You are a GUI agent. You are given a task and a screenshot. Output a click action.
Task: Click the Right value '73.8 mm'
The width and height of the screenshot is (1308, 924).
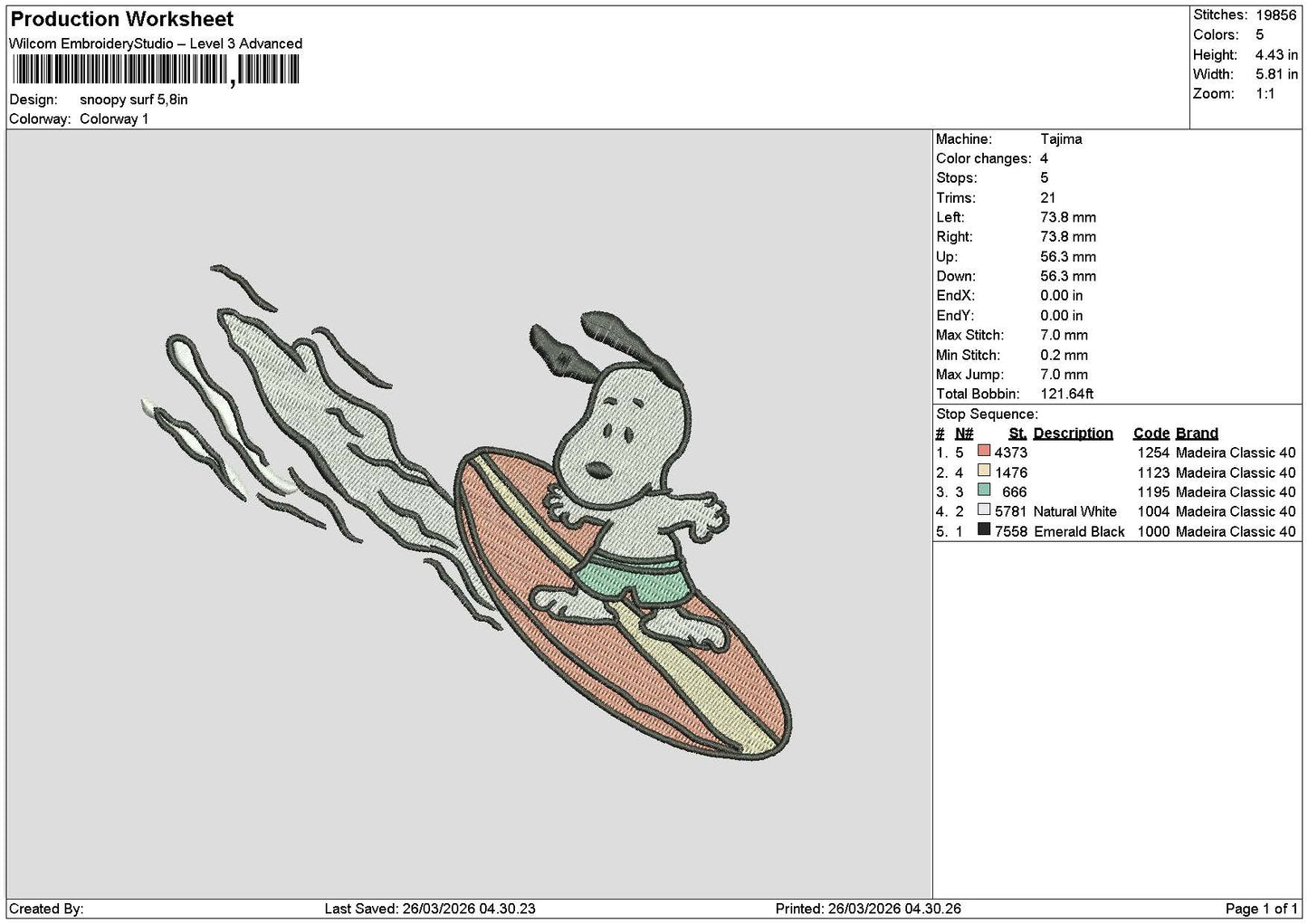(1068, 237)
